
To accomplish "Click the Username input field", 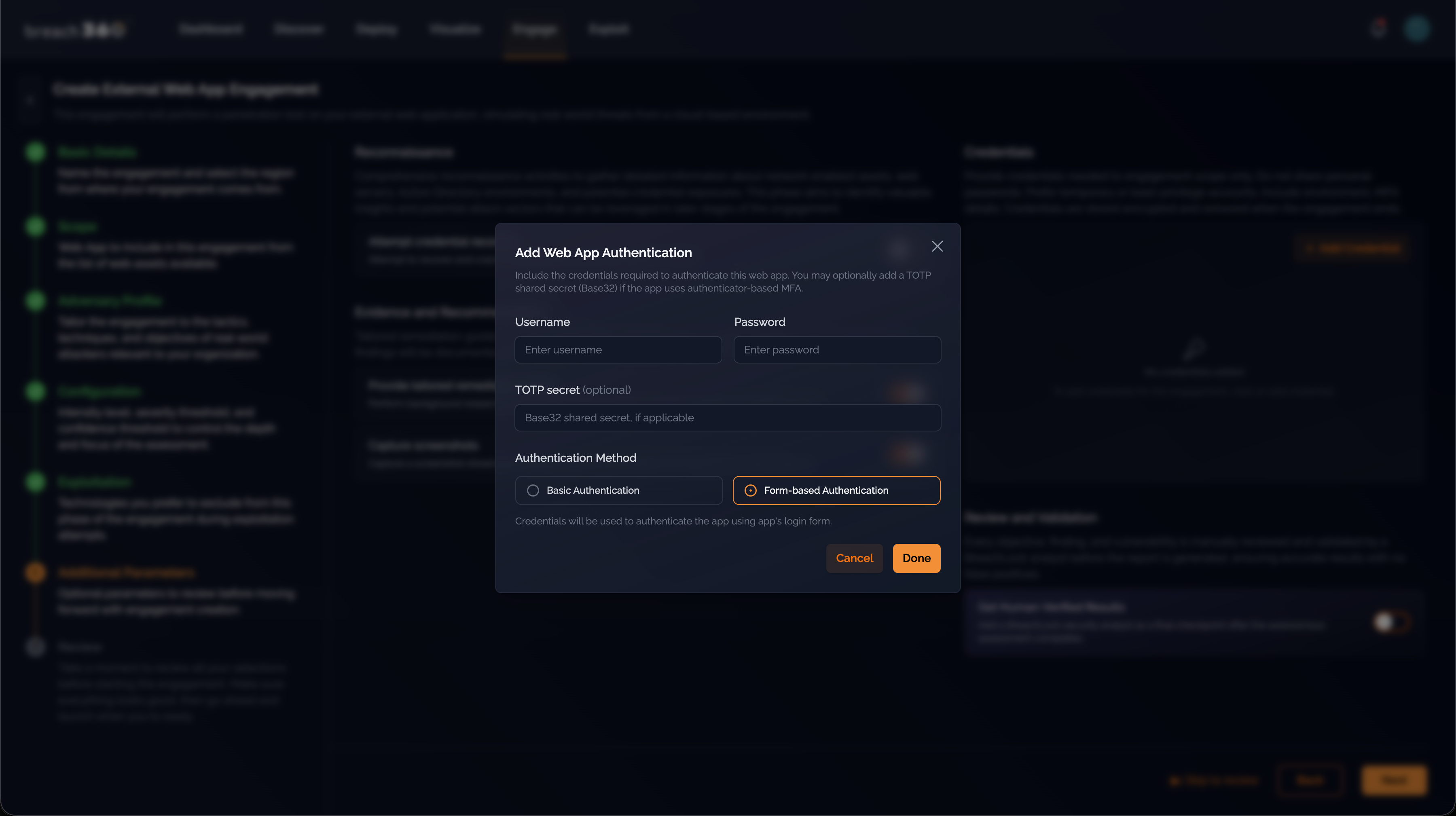I will point(618,350).
